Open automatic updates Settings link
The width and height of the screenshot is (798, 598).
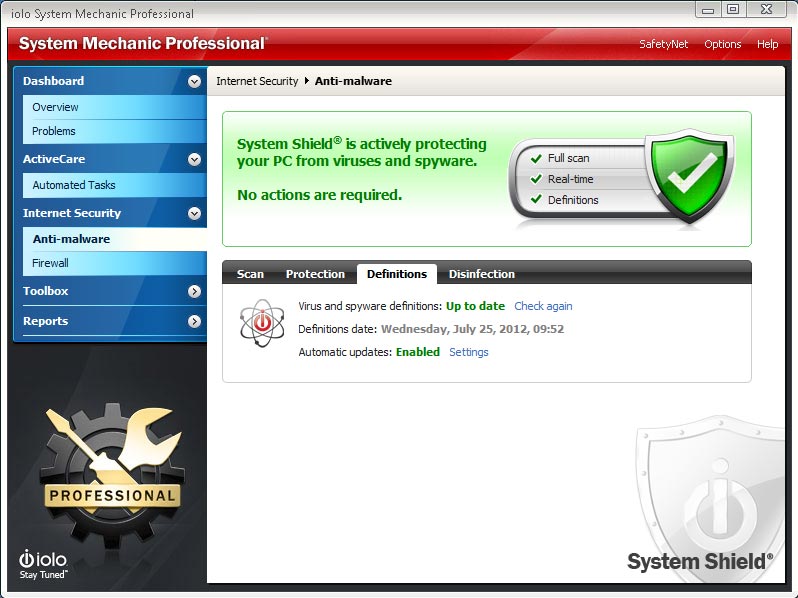coord(468,352)
